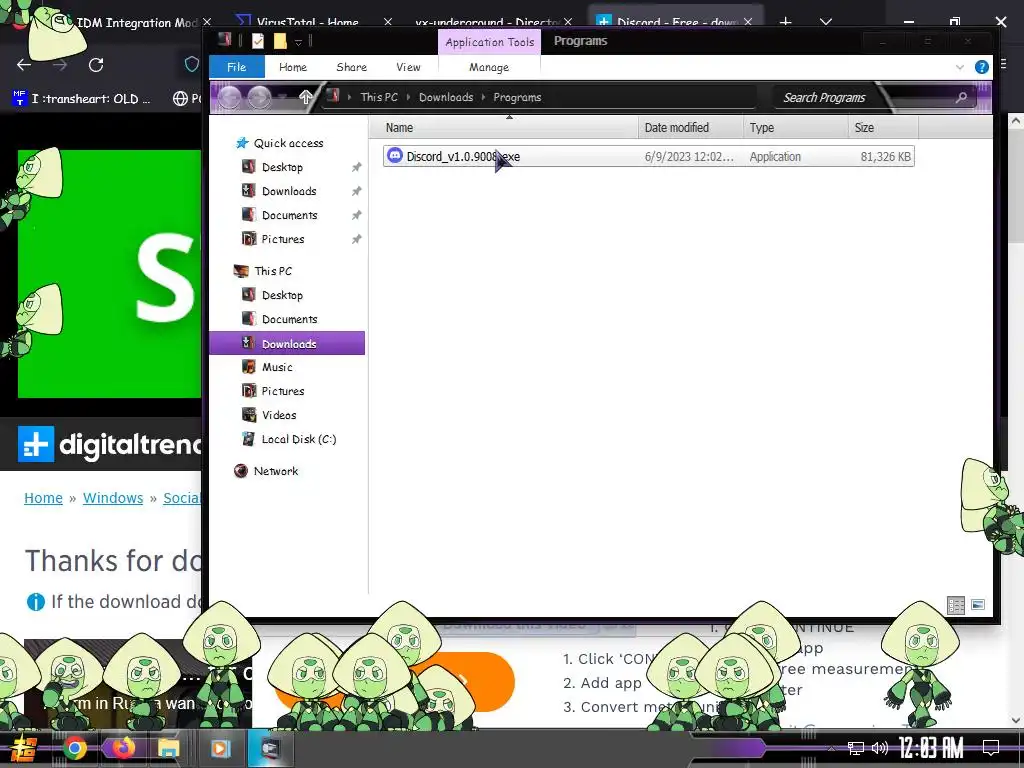The width and height of the screenshot is (1024, 768).
Task: Open Pictures under This PC
Action: 283,391
